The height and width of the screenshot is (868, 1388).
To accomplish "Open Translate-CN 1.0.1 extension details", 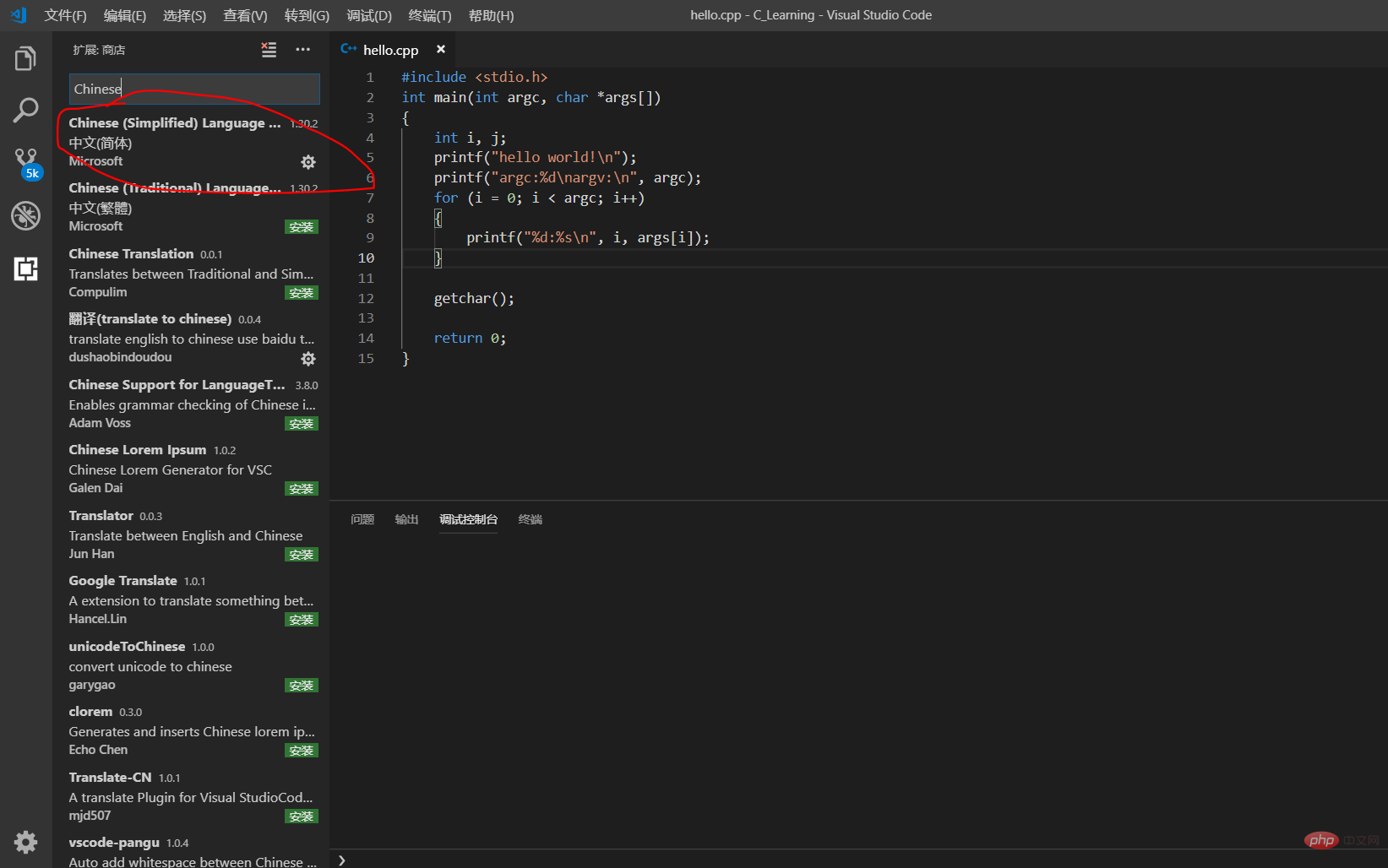I will pyautogui.click(x=191, y=795).
